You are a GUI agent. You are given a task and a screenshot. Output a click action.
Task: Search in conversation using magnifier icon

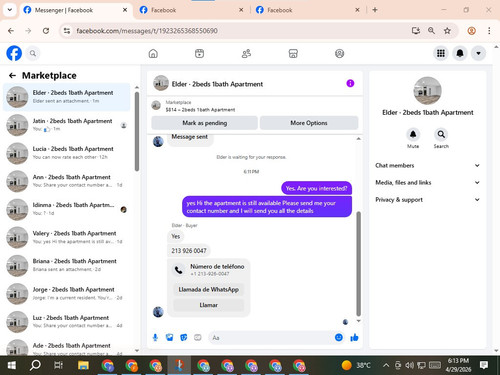[441, 134]
